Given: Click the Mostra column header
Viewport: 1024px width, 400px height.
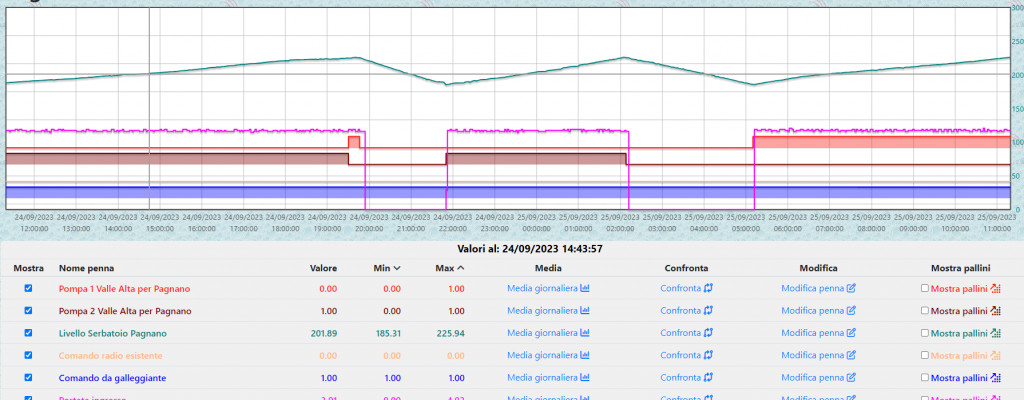Looking at the screenshot, I should coord(28,268).
